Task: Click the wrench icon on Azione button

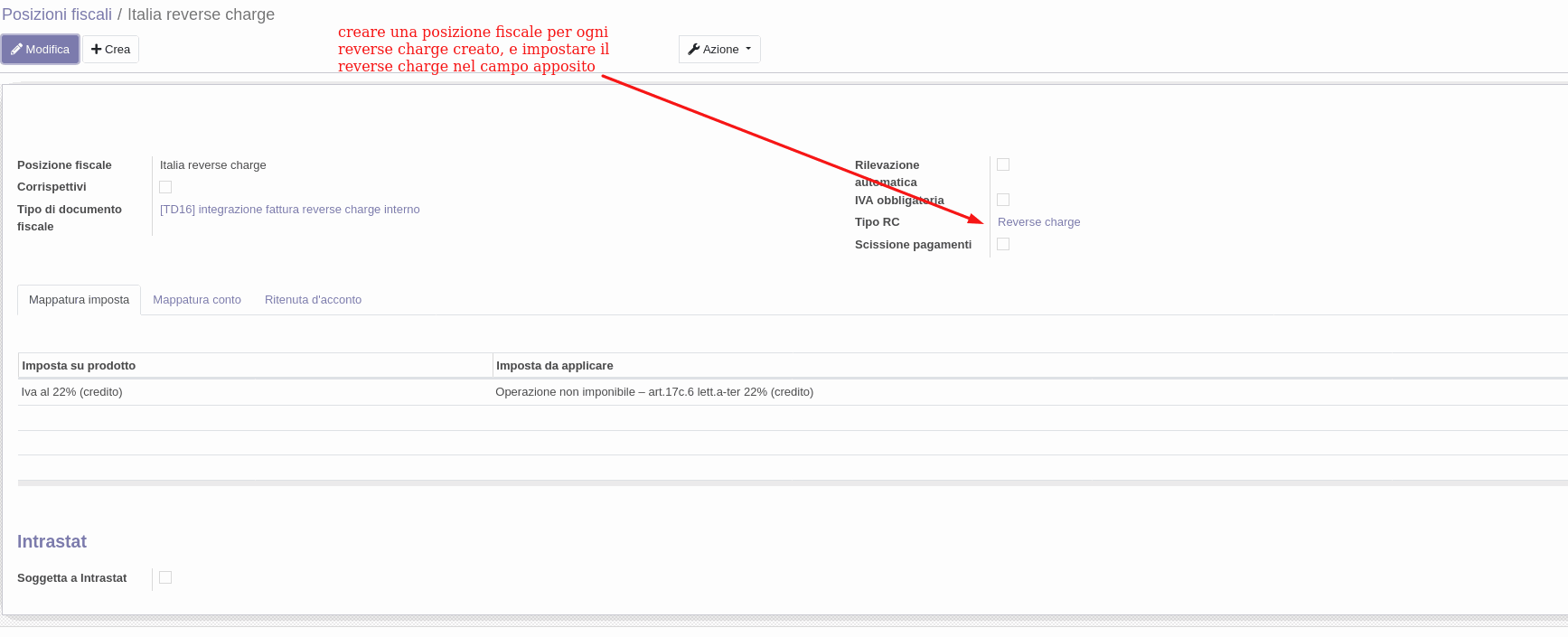Action: click(694, 50)
